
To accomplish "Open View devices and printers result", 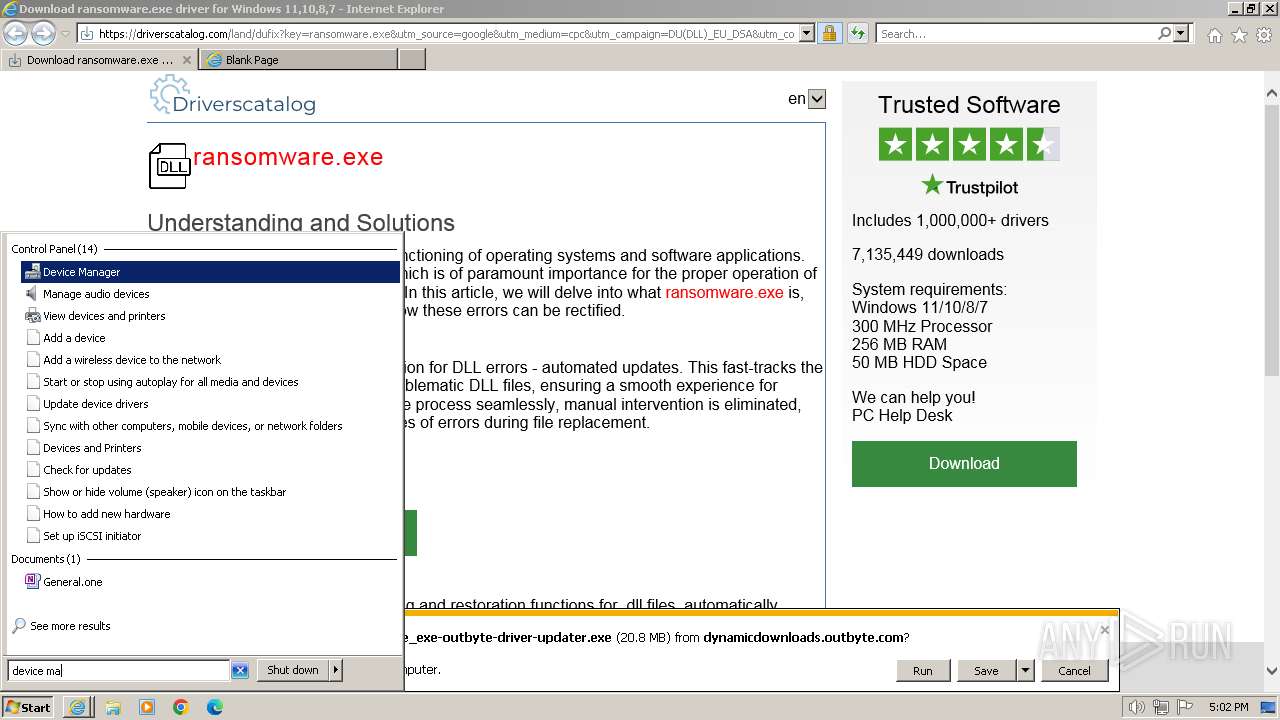I will 210,316.
